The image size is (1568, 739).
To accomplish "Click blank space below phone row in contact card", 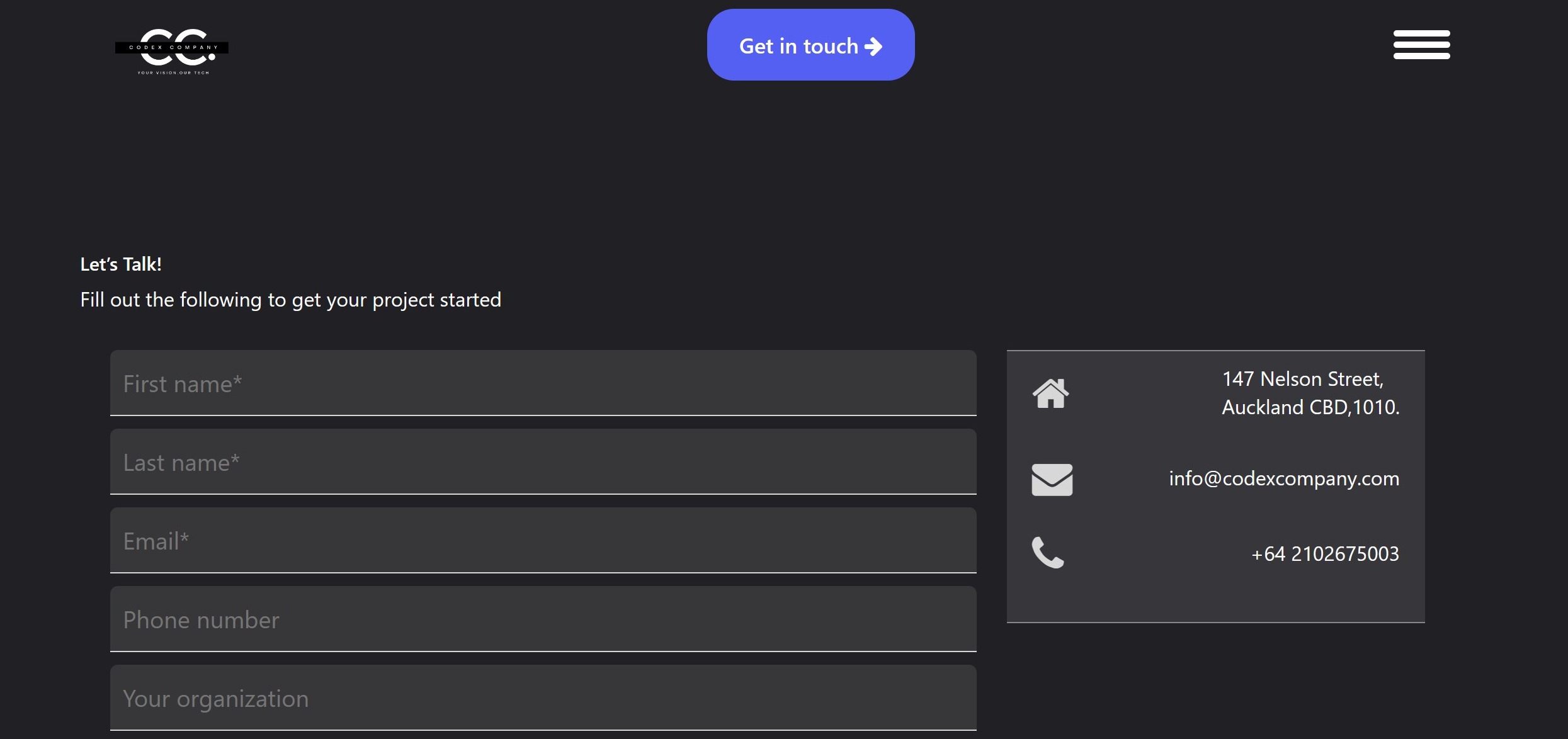I will pyautogui.click(x=1215, y=598).
